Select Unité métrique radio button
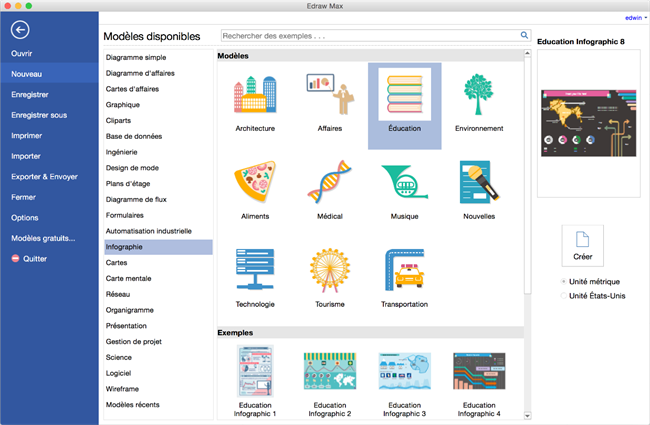650x425 pixels. (x=563, y=282)
